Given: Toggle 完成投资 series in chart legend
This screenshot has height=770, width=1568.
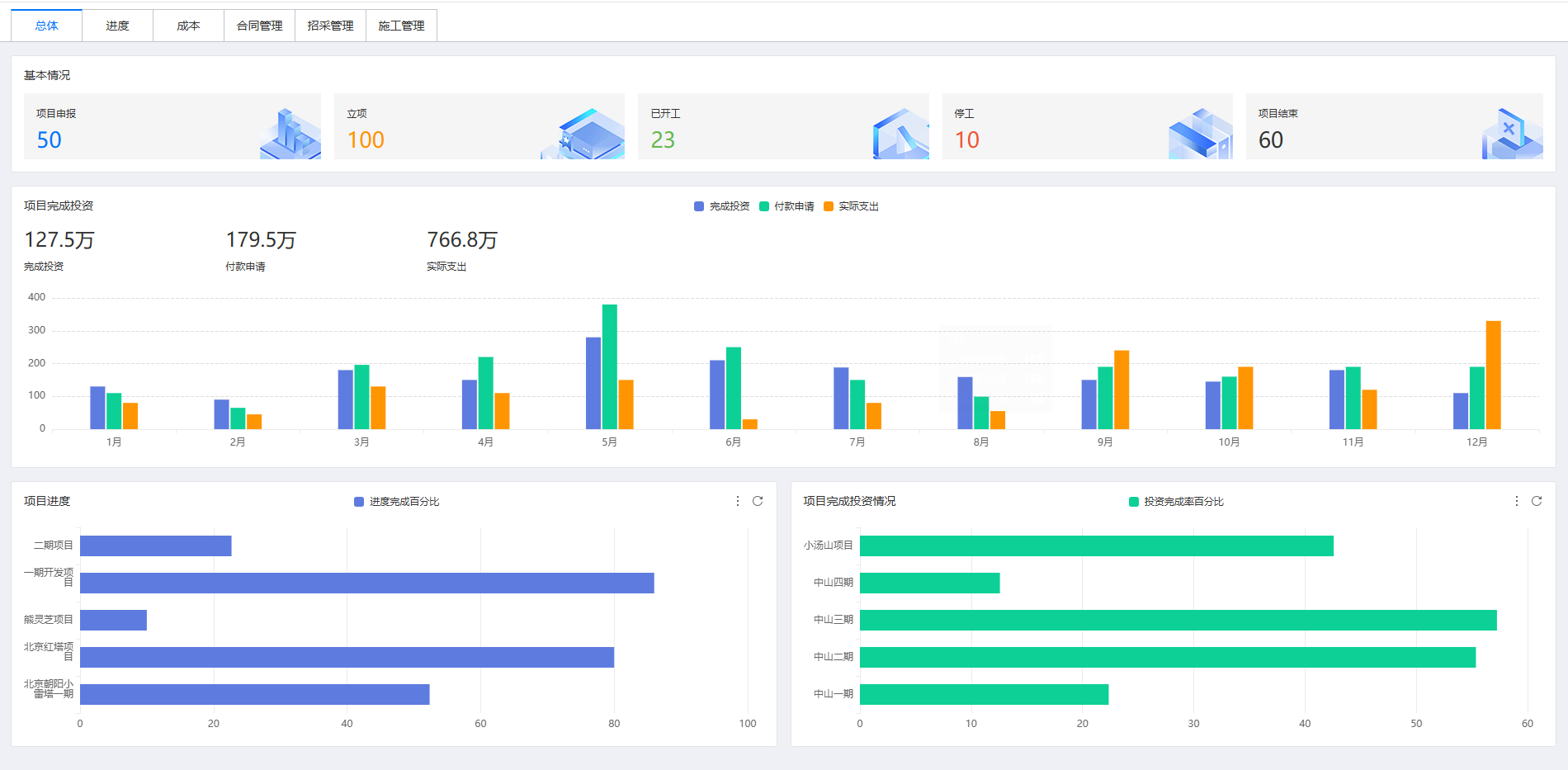Looking at the screenshot, I should click(722, 206).
